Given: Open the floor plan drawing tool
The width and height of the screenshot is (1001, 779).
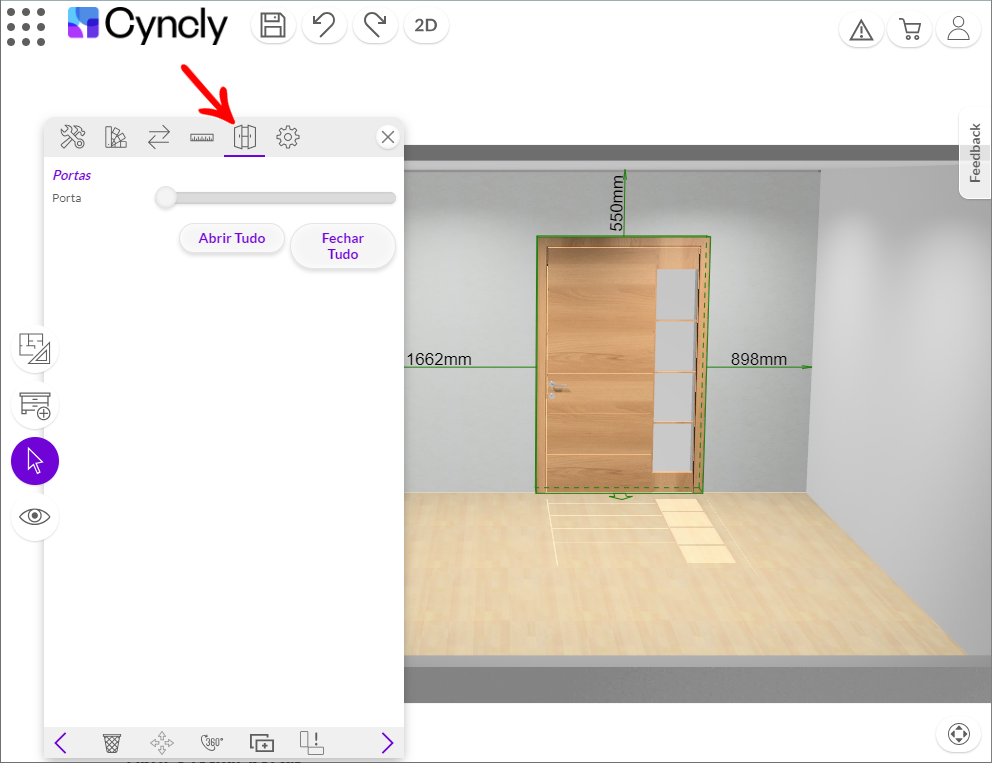Looking at the screenshot, I should pyautogui.click(x=35, y=349).
